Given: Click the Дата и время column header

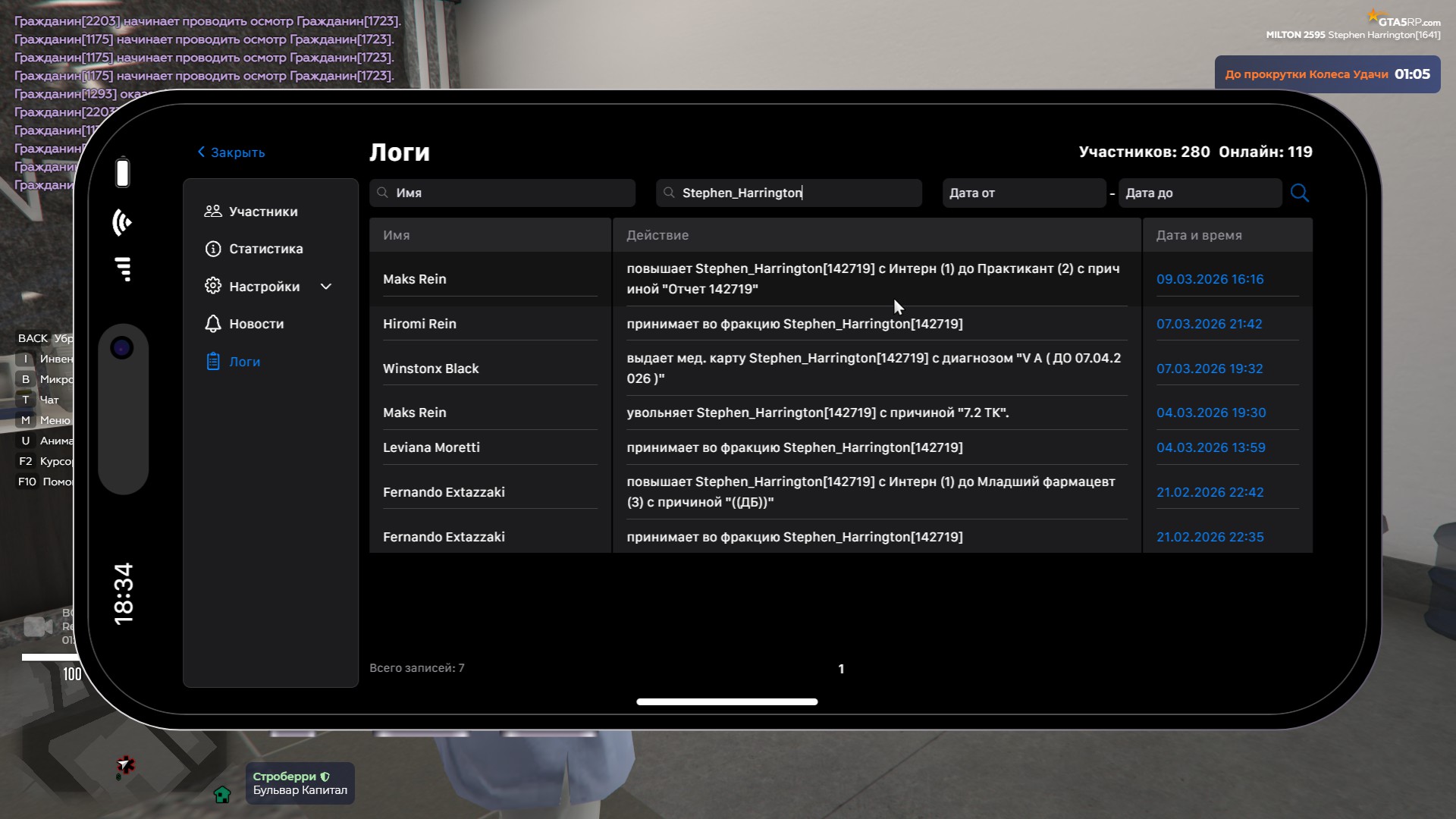Looking at the screenshot, I should [x=1198, y=235].
